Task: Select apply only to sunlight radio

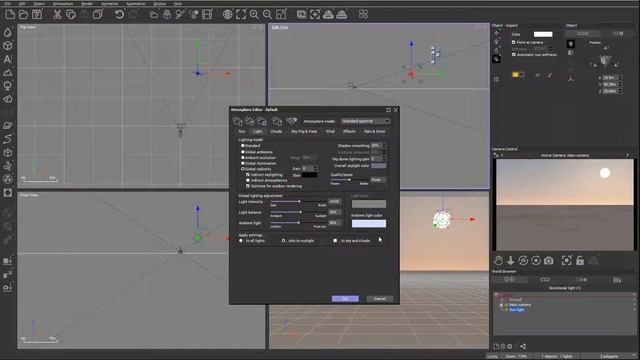Action: click(x=283, y=241)
